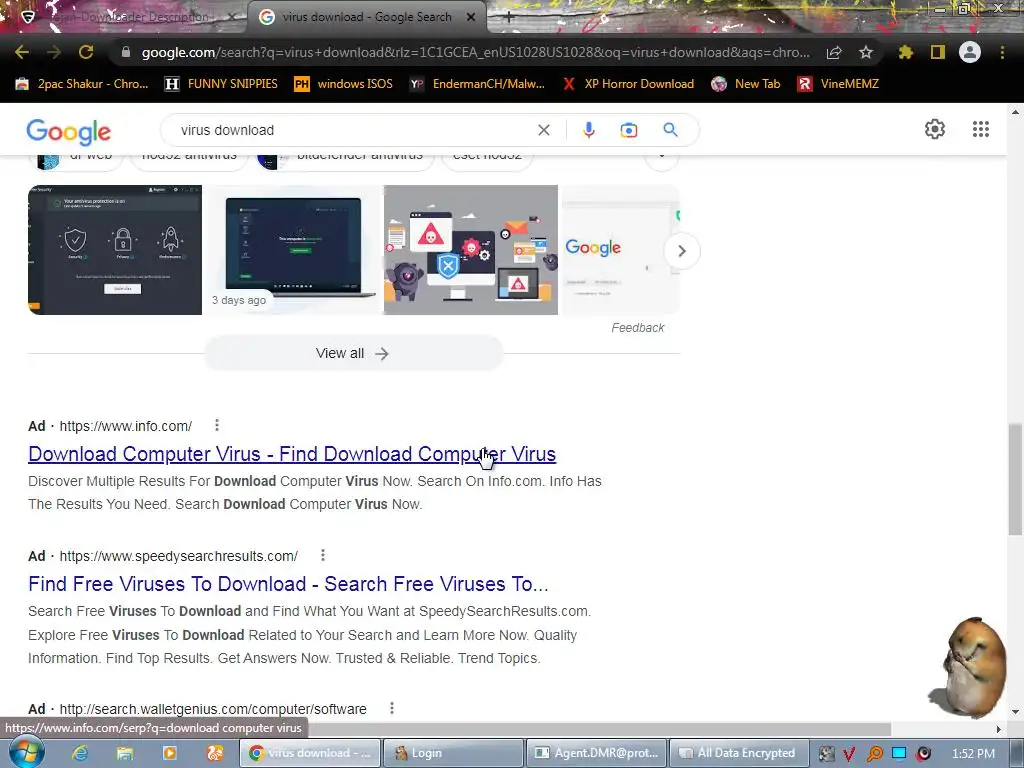Open the 2pac Shakur bookmark
Image resolution: width=1024 pixels, height=768 pixels.
pos(82,84)
